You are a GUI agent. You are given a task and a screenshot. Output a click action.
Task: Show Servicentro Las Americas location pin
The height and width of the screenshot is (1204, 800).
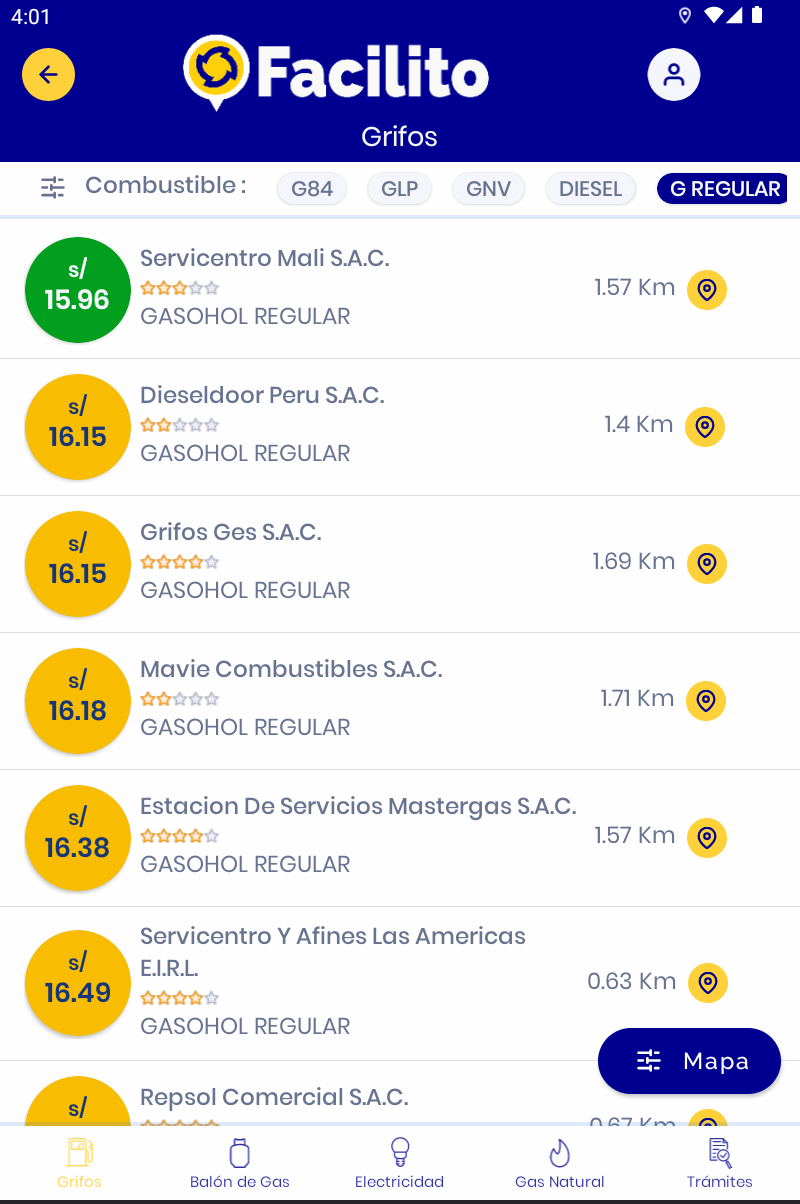[708, 983]
